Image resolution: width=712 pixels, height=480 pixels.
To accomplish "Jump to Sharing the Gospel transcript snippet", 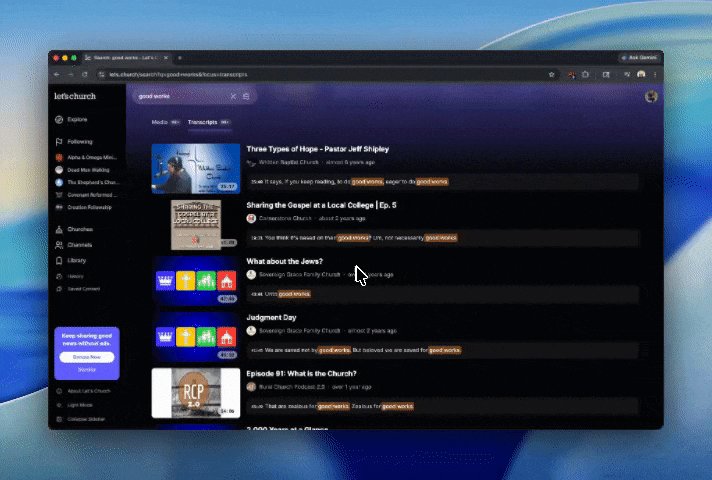I will click(x=442, y=238).
